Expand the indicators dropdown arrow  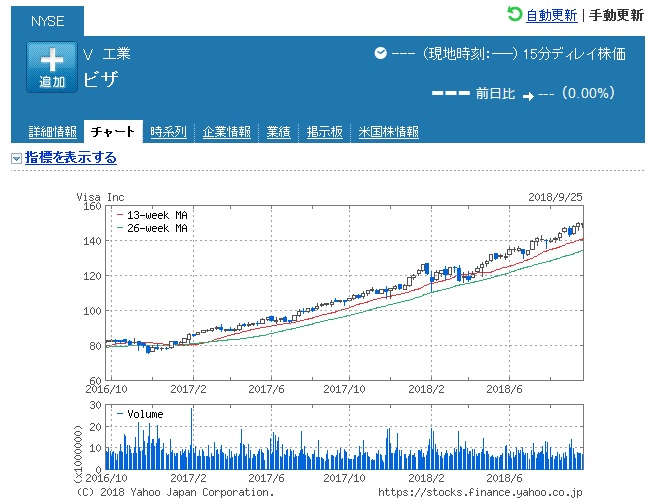click(16, 158)
